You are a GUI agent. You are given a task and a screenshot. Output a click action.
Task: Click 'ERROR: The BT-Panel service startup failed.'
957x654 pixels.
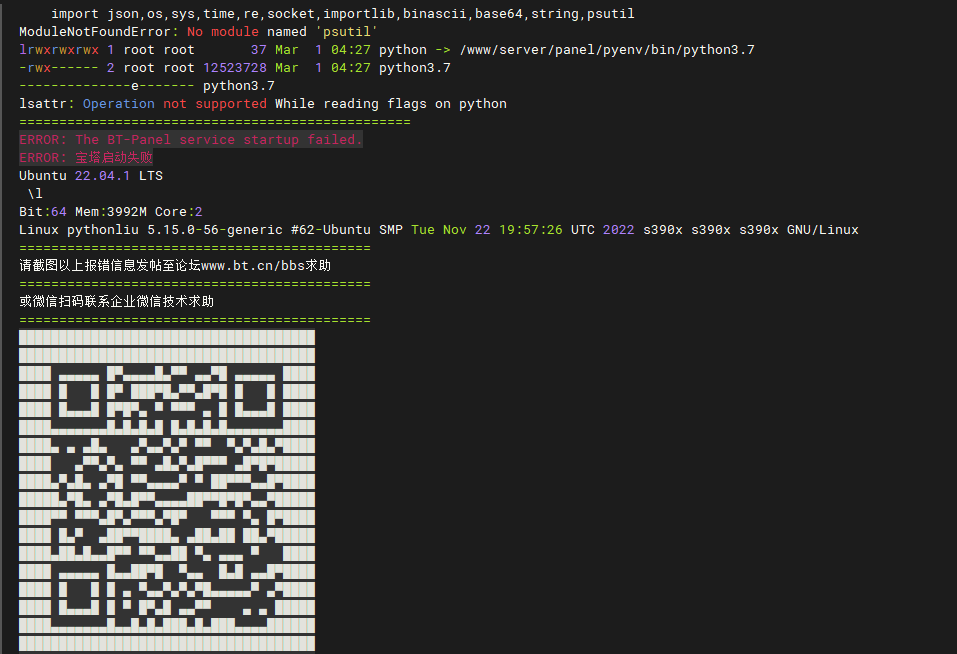point(190,140)
